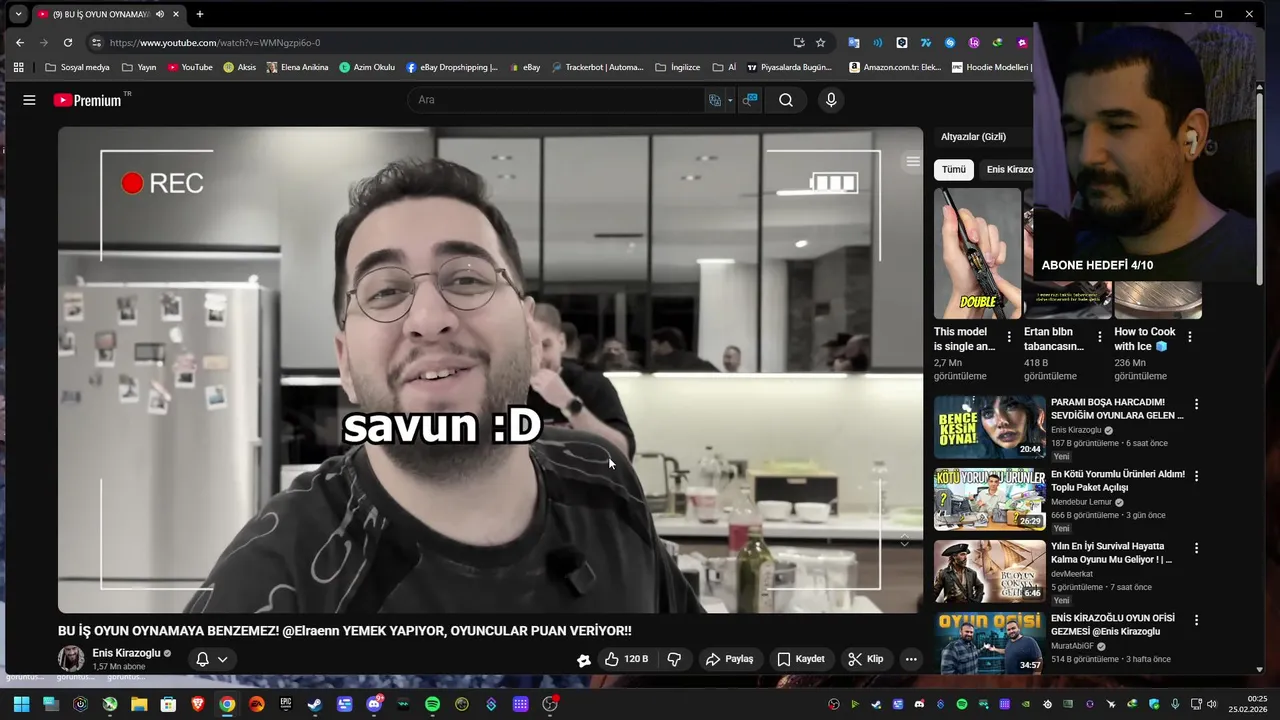This screenshot has width=1280, height=720.
Task: Open the volume icon in the system tray
Action: 1214,704
